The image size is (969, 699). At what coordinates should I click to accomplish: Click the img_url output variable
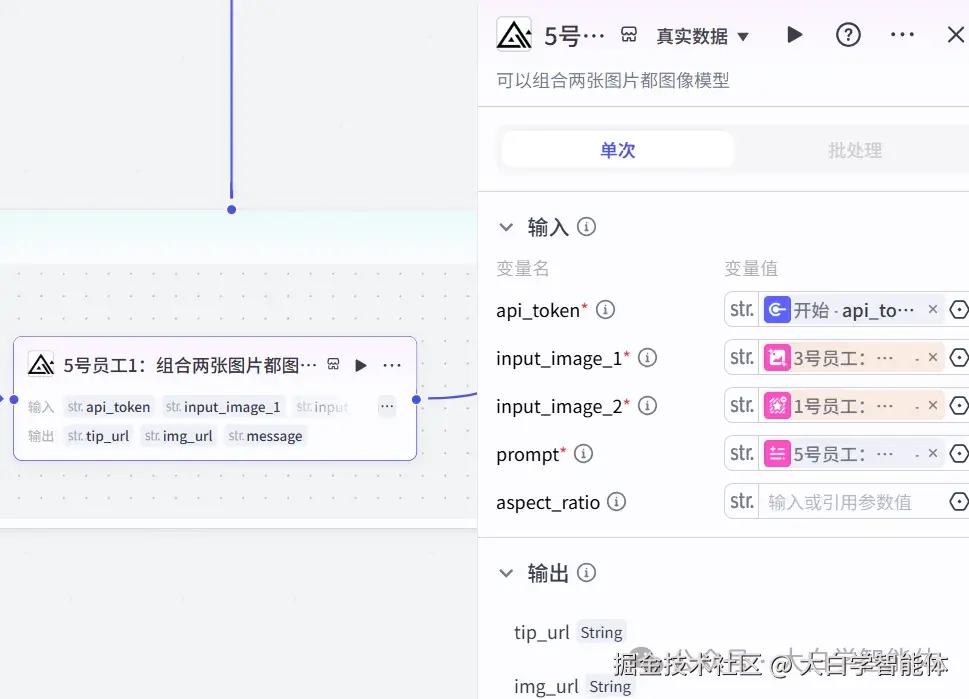tap(546, 686)
